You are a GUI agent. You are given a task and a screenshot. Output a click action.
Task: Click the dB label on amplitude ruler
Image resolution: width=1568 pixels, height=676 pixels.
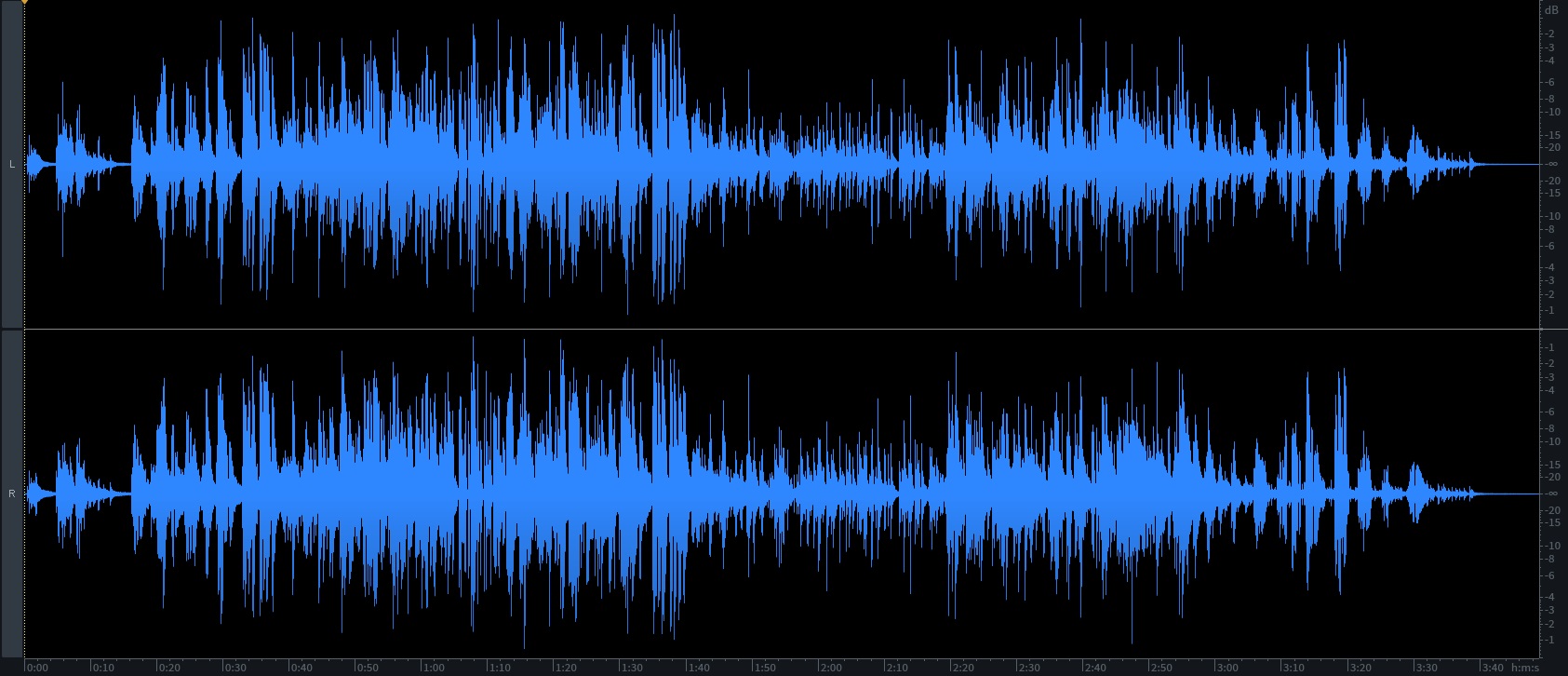1550,10
